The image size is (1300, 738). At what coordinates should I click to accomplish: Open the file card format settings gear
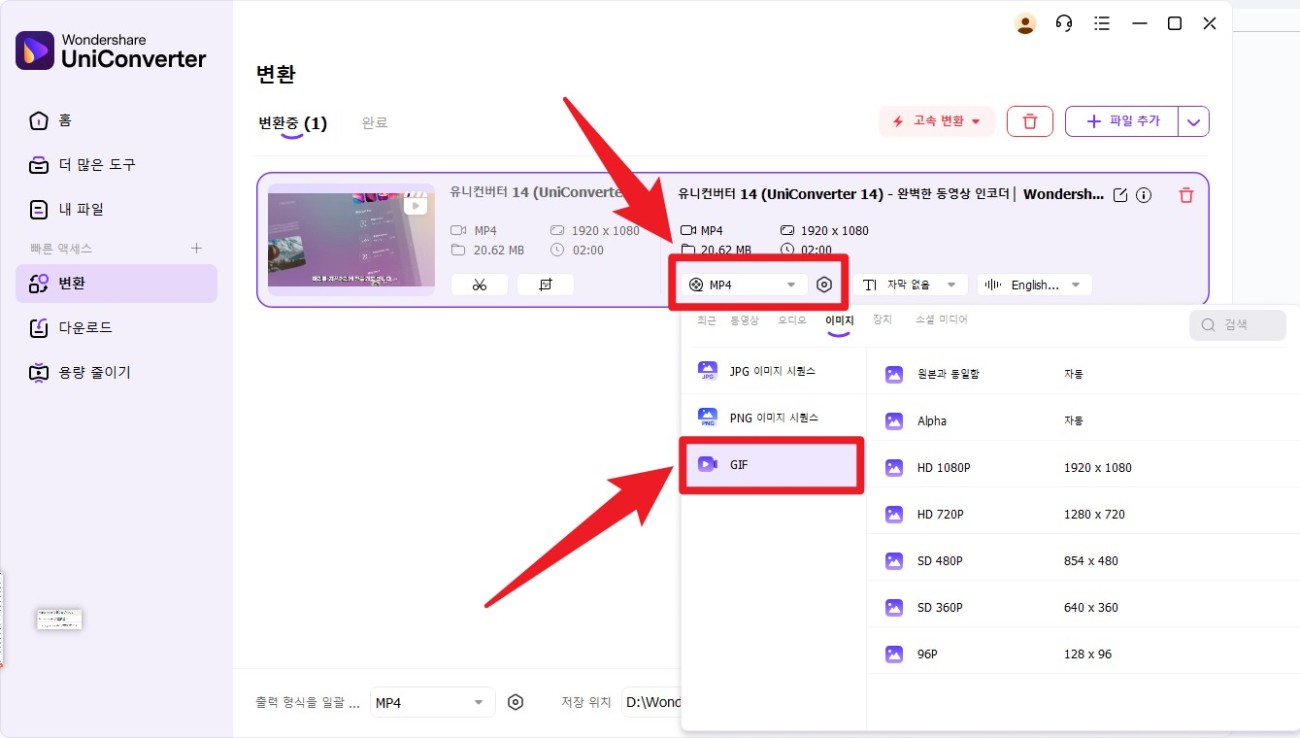[x=824, y=285]
